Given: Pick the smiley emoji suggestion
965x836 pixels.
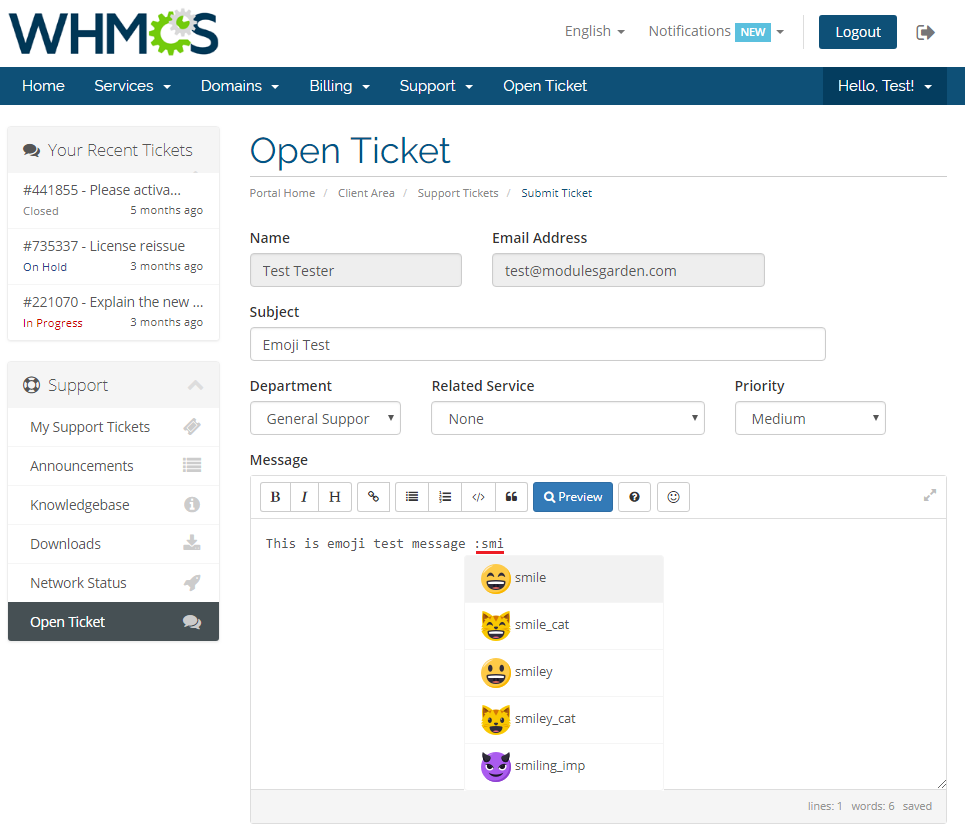Looking at the screenshot, I should (x=564, y=672).
